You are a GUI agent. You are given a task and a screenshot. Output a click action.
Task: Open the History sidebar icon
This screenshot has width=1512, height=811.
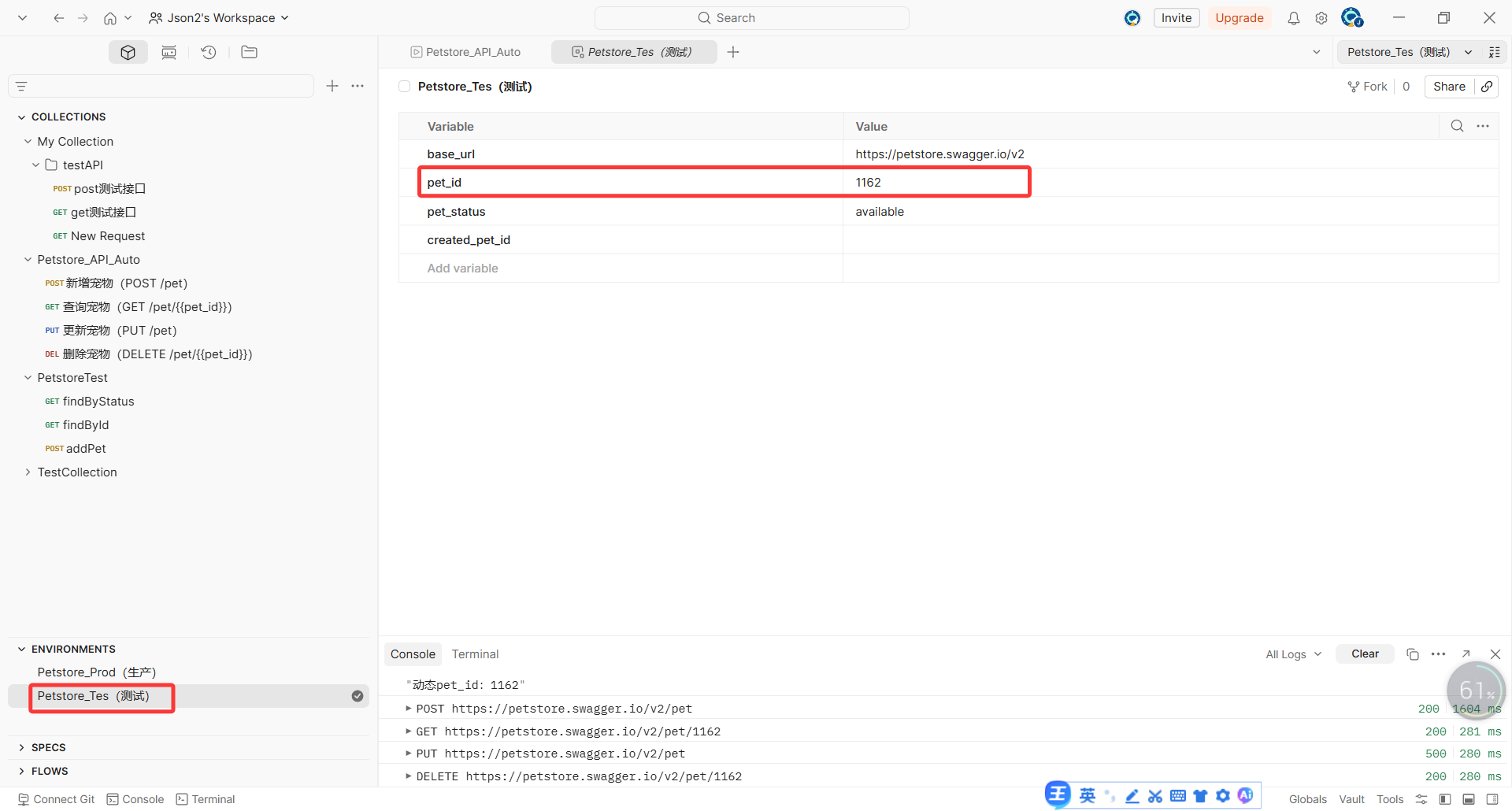pyautogui.click(x=209, y=52)
